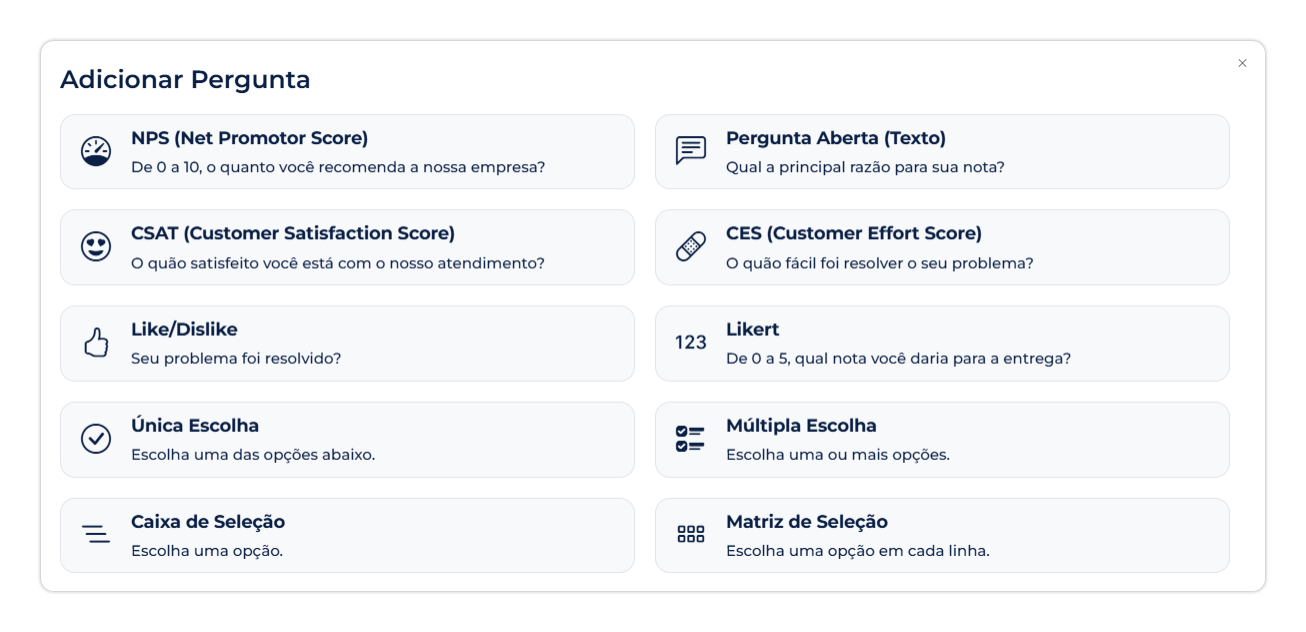Click the speech bubble Pergunta Aberta icon

[x=691, y=151]
